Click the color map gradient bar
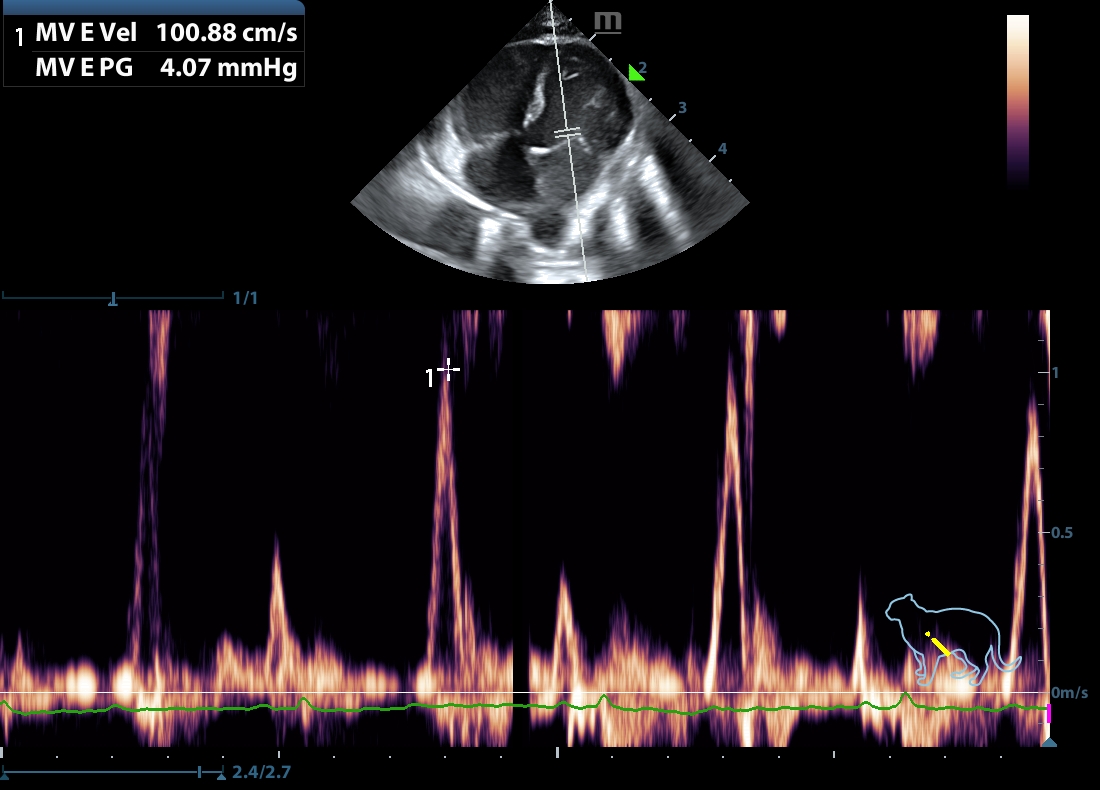The height and width of the screenshot is (790, 1100). point(1017,100)
